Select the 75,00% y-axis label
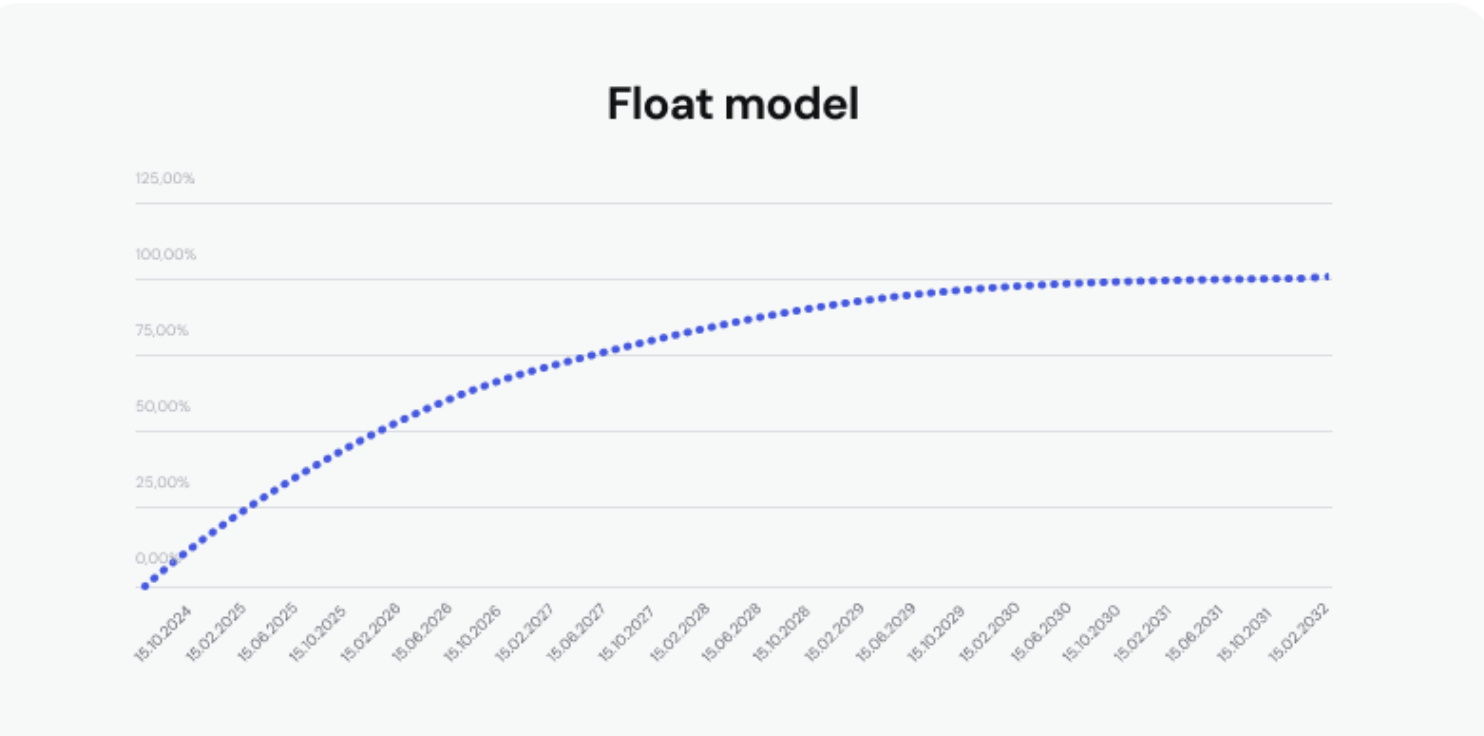Screen dimensions: 1484x736 [x=162, y=330]
